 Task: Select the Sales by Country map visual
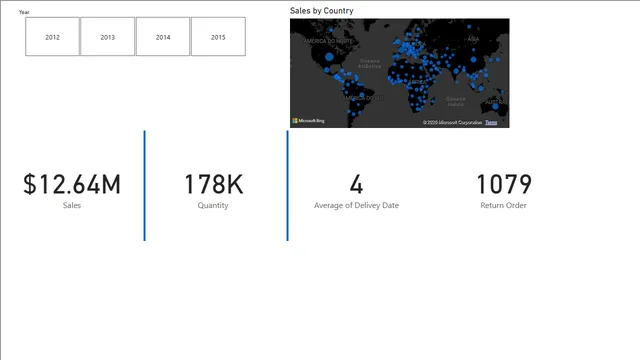coord(400,73)
